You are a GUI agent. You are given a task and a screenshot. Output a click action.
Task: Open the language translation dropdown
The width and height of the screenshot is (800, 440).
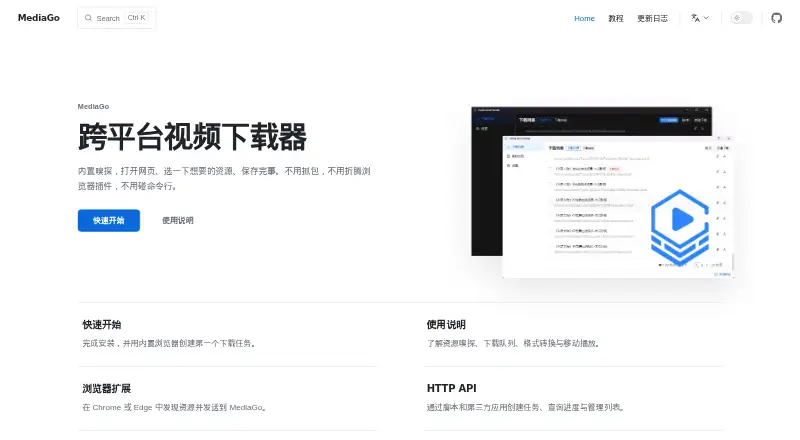coord(699,18)
